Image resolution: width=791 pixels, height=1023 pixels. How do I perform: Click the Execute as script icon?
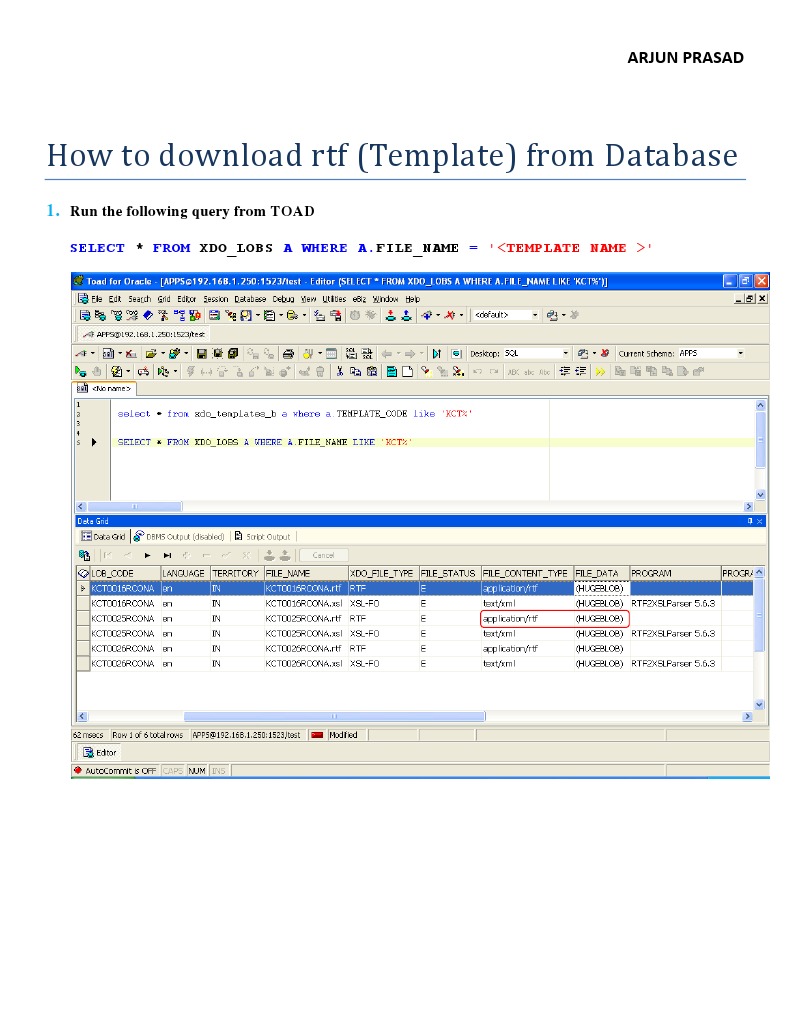click(116, 371)
